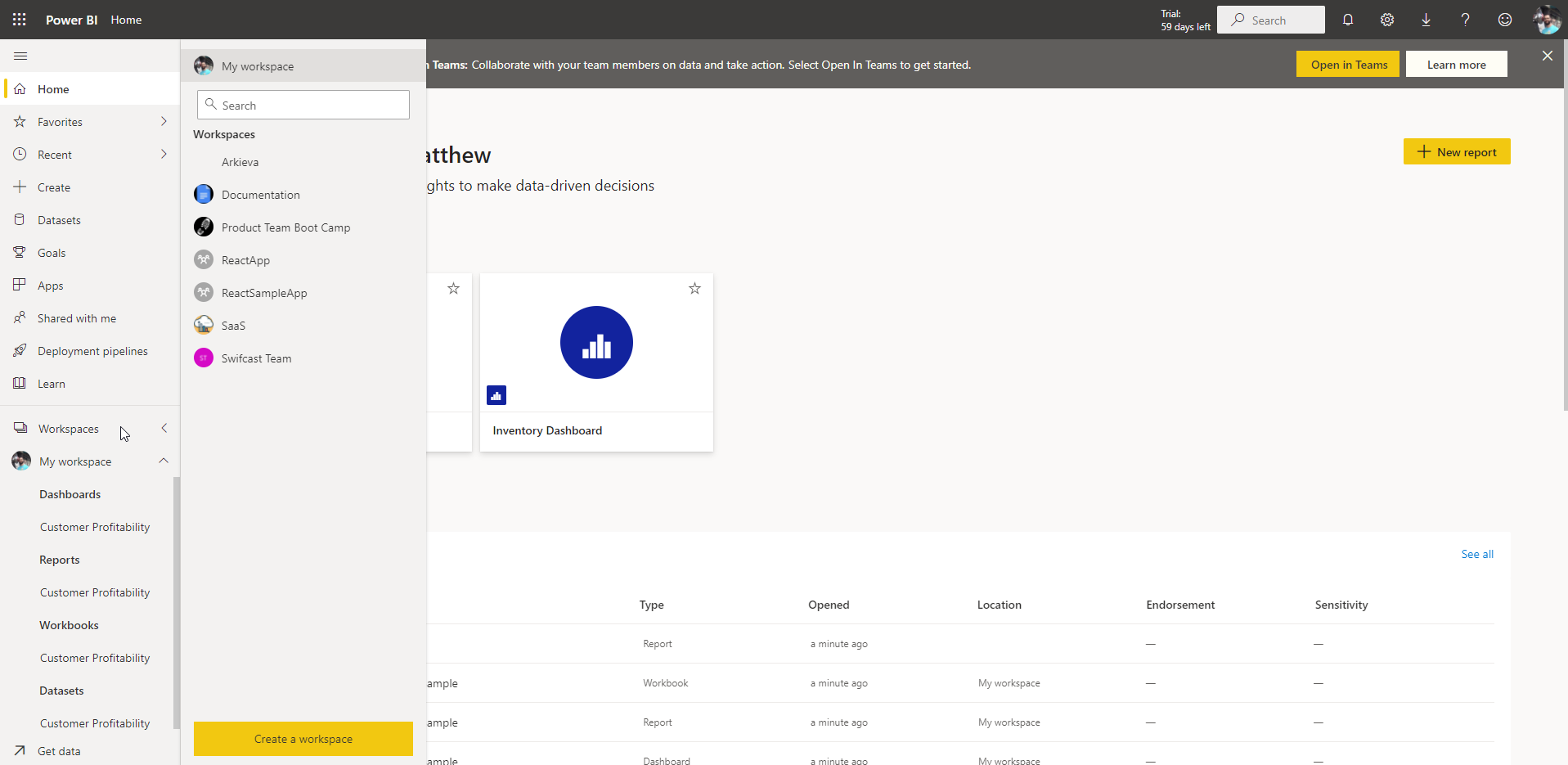Viewport: 1568px width, 765px height.
Task: Collapse the Workspaces flyout chevron
Action: pos(164,428)
